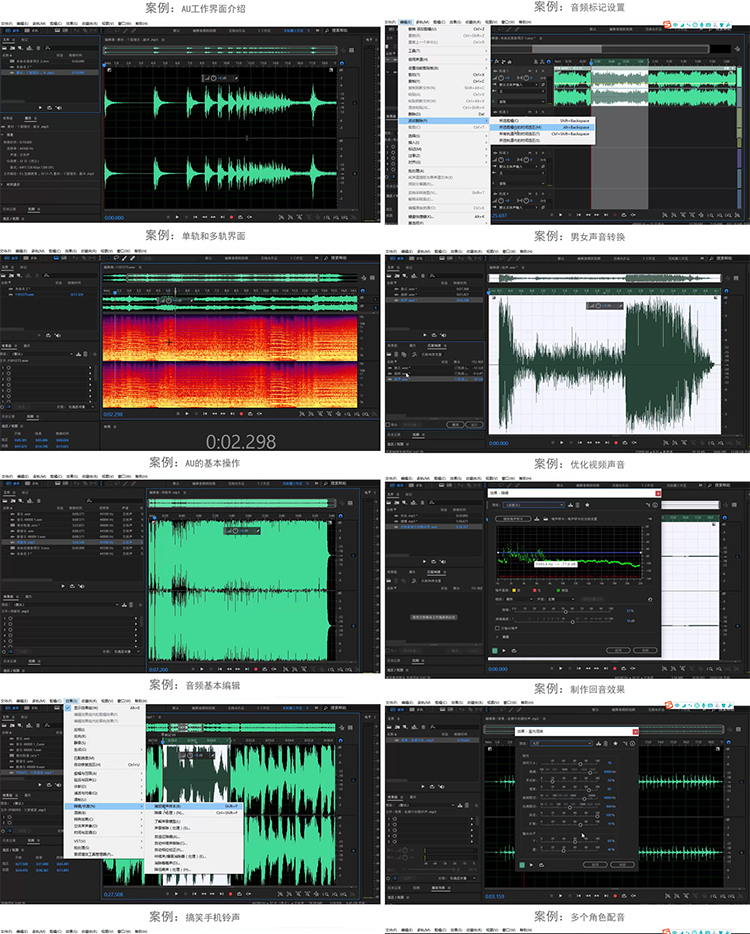The image size is (750, 934).
Task: Click favorite star icon in 制作回音效果 reverb dialog
Action: tap(615, 743)
